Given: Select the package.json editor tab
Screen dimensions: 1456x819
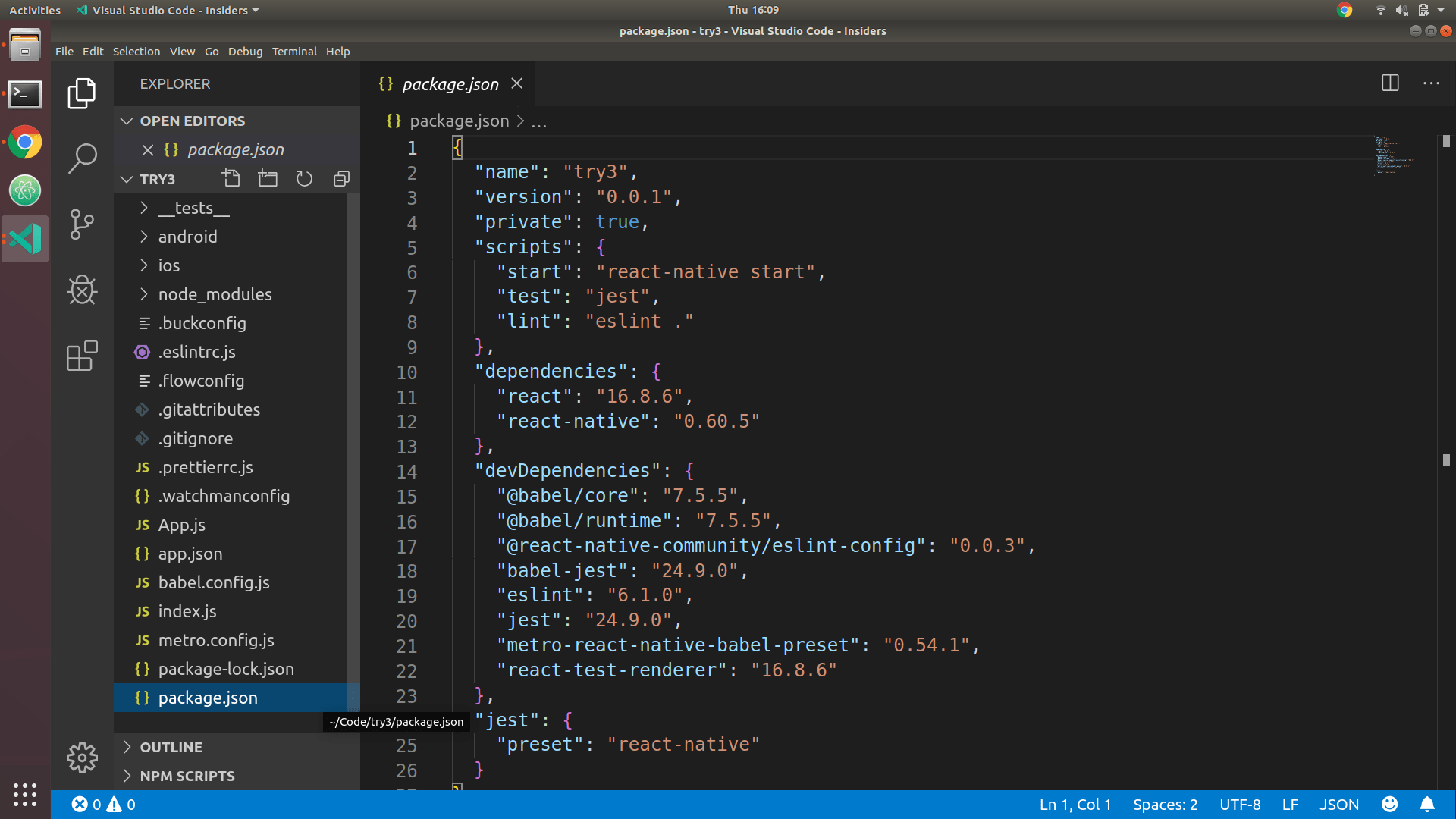Looking at the screenshot, I should click(447, 83).
